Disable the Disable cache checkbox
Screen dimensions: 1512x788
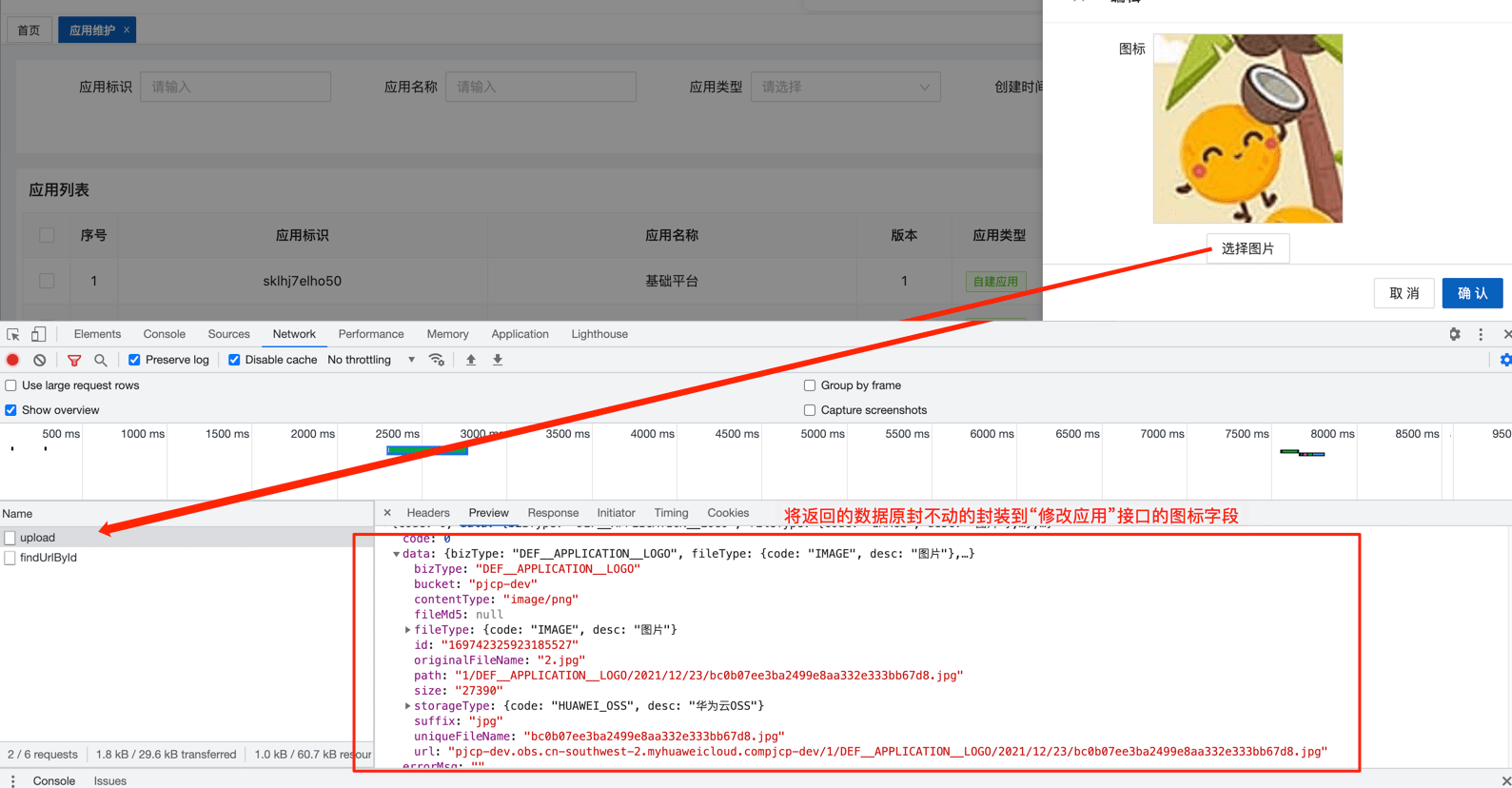[x=234, y=360]
